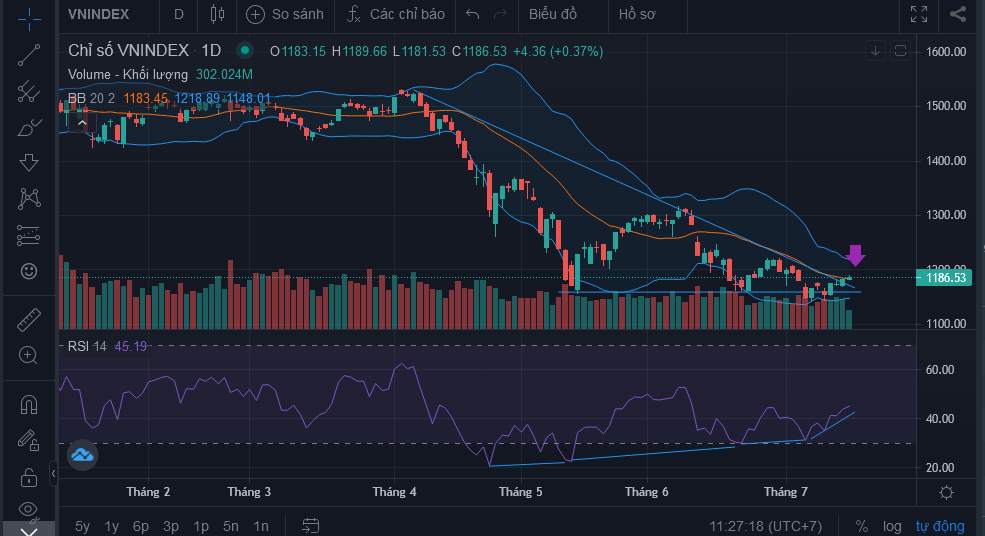The height and width of the screenshot is (536, 985).
Task: Open Các chỉ báo indicators button
Action: pyautogui.click(x=395, y=14)
